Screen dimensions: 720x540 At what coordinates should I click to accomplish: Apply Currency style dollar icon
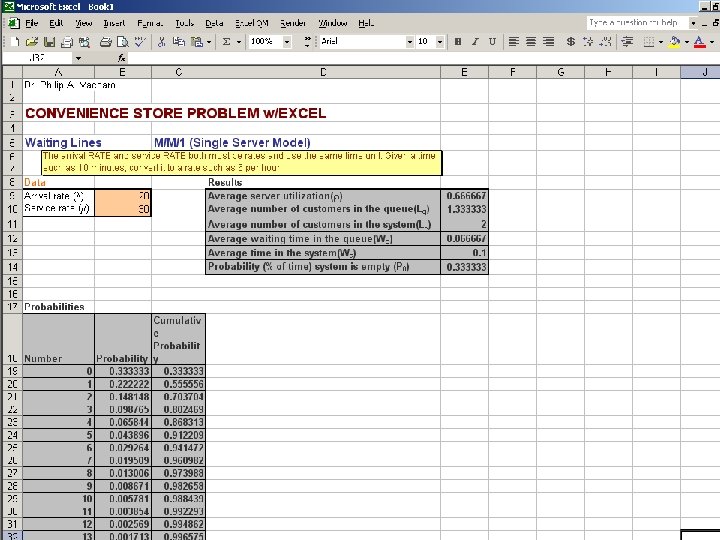(x=570, y=42)
